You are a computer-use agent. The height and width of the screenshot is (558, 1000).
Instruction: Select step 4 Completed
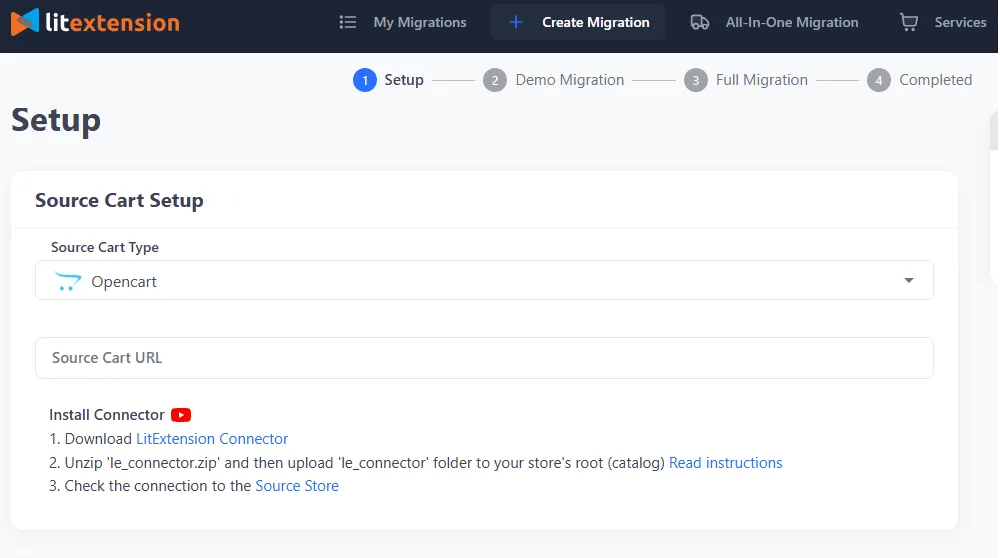coord(920,80)
